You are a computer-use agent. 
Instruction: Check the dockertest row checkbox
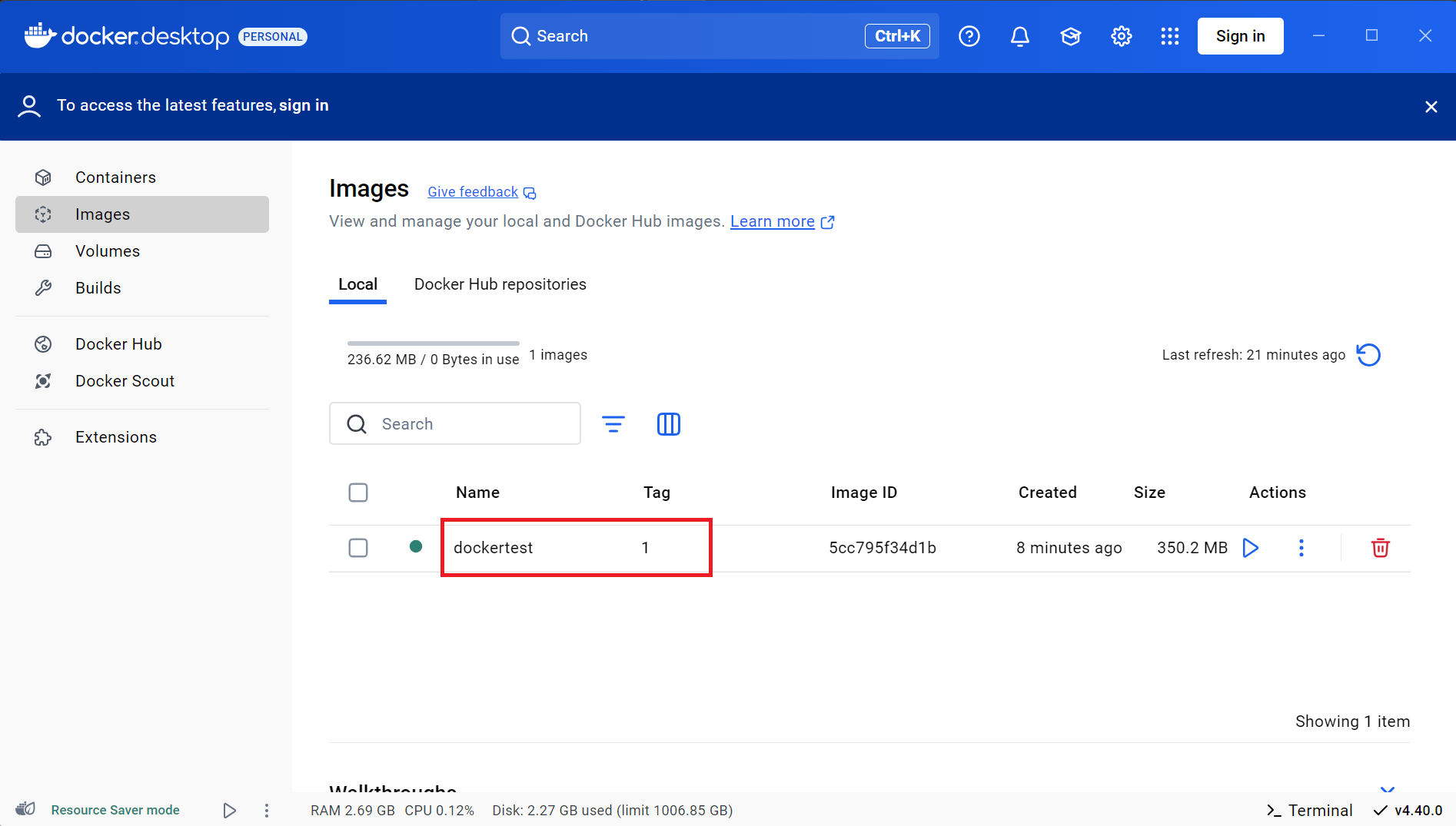pos(358,548)
